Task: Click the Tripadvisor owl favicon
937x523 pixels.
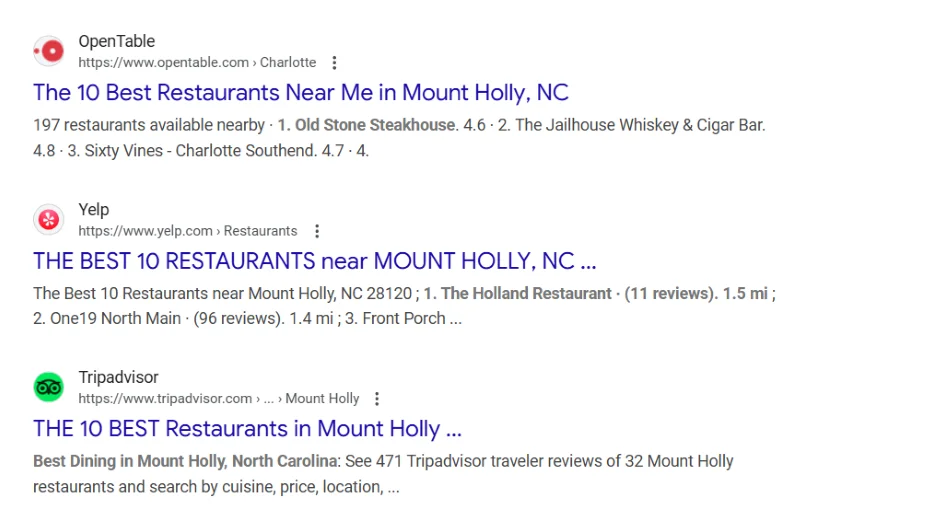Action: click(48, 387)
